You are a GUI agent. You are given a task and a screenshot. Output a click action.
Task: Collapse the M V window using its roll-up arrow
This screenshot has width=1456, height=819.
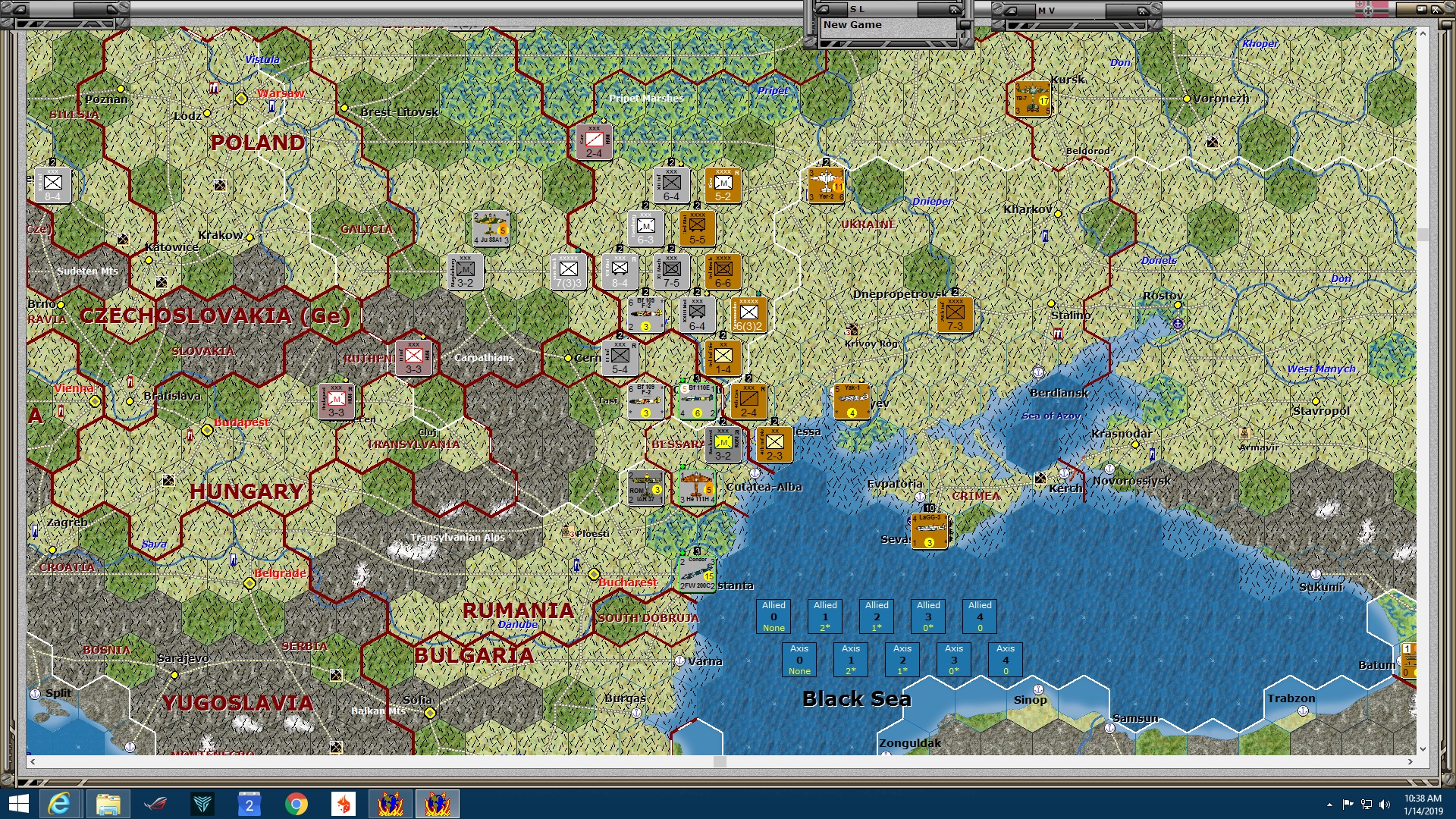[x=1011, y=12]
